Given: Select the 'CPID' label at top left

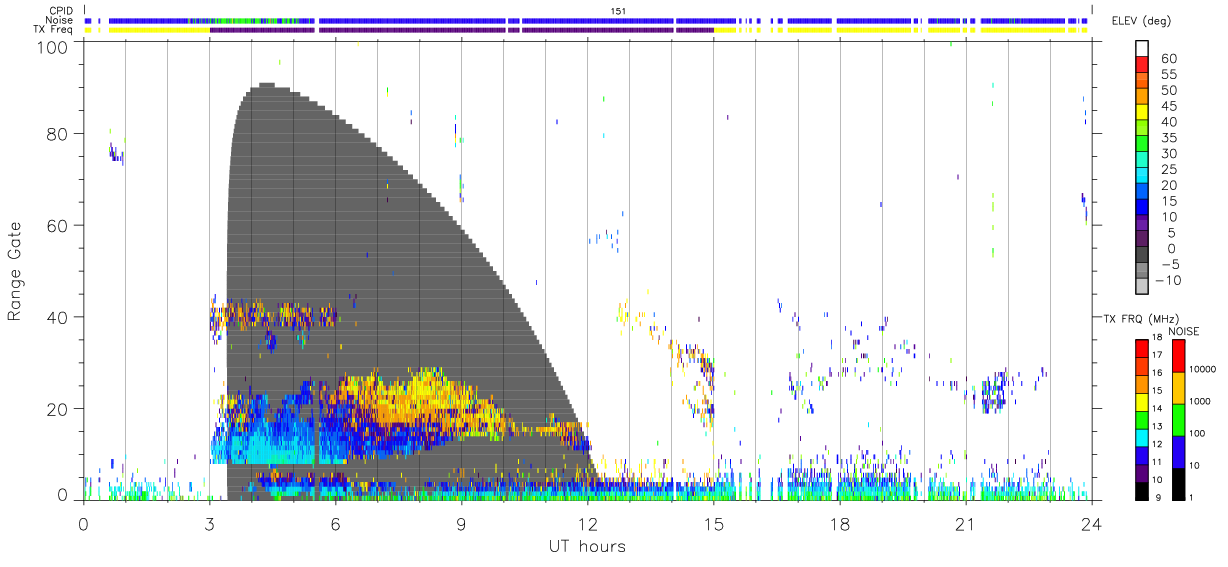Looking at the screenshot, I should [x=62, y=11].
